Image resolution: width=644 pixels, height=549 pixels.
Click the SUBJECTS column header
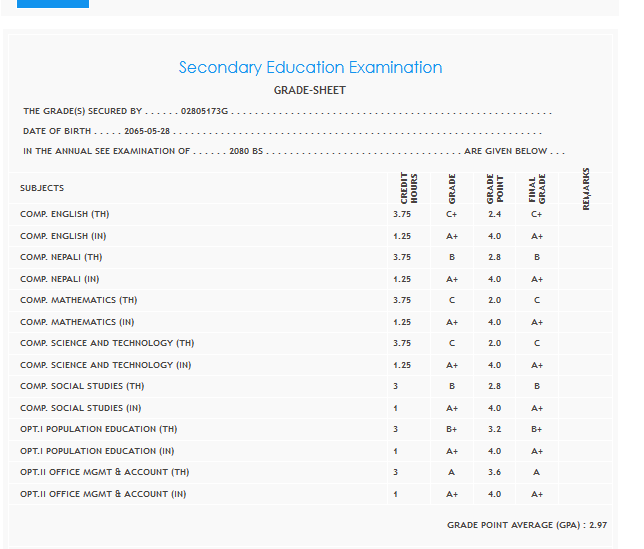click(x=42, y=188)
